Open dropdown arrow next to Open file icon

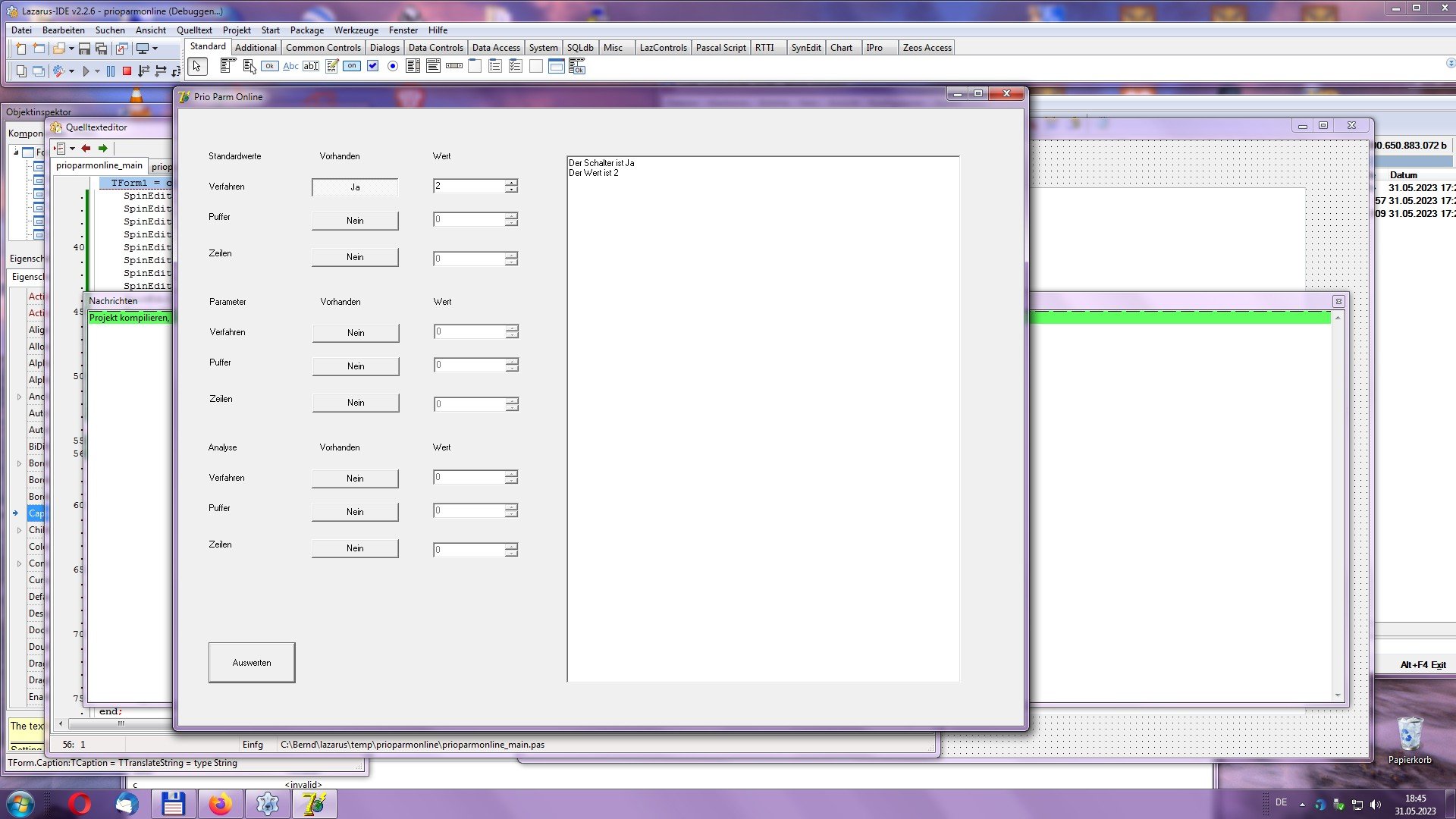click(x=71, y=49)
